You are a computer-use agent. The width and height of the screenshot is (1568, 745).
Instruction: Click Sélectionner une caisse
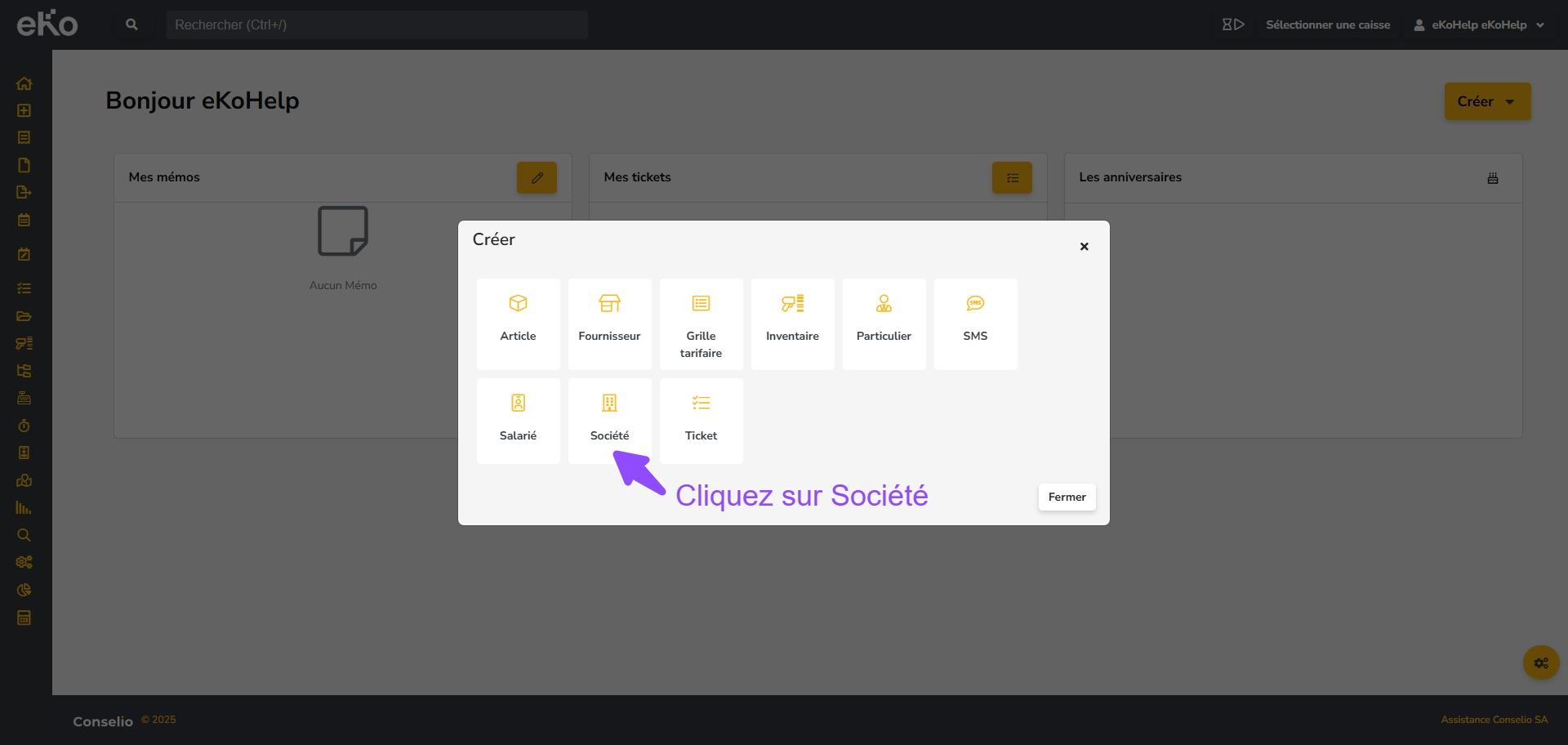pyautogui.click(x=1327, y=25)
